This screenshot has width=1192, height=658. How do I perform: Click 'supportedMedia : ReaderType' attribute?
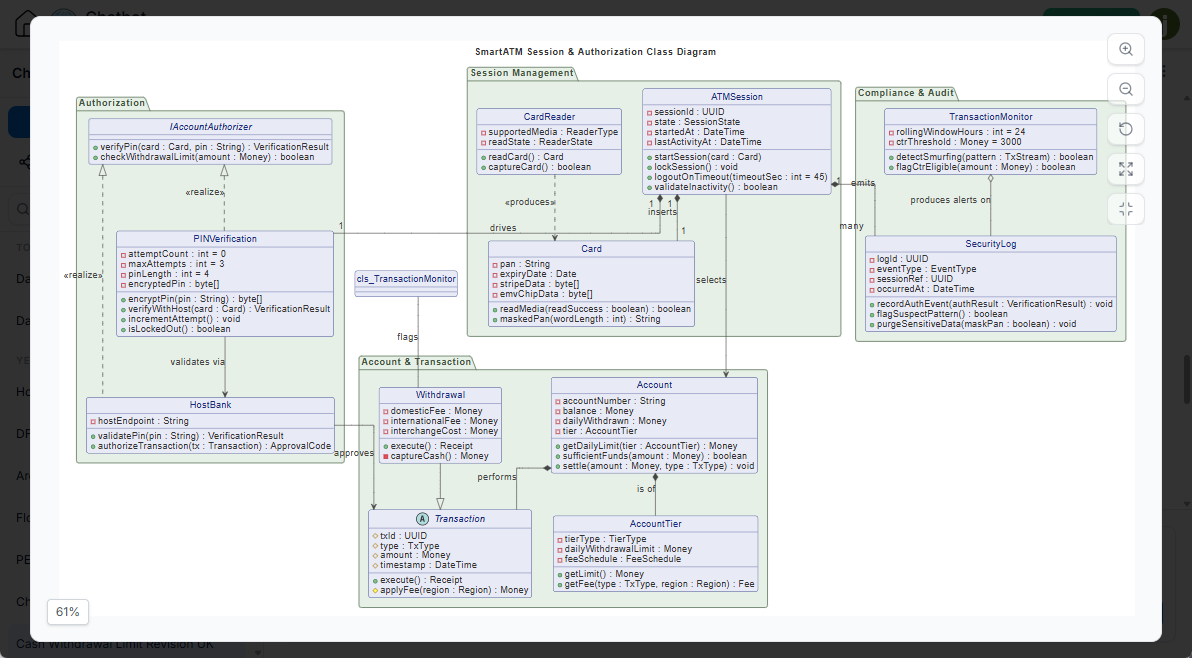pos(553,131)
